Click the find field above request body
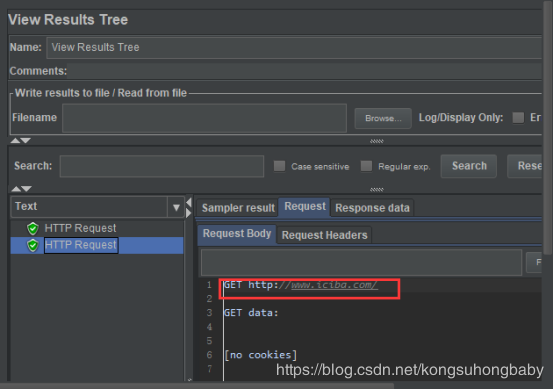 [x=361, y=262]
